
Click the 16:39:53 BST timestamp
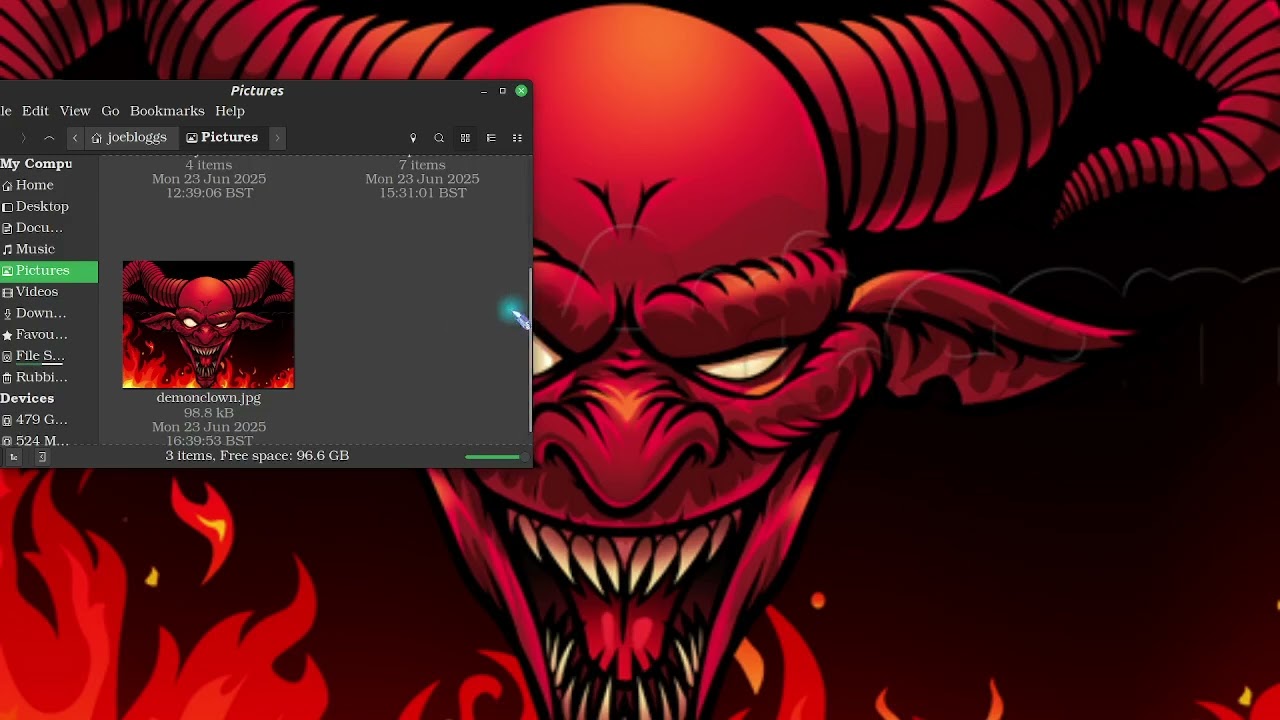pos(209,440)
